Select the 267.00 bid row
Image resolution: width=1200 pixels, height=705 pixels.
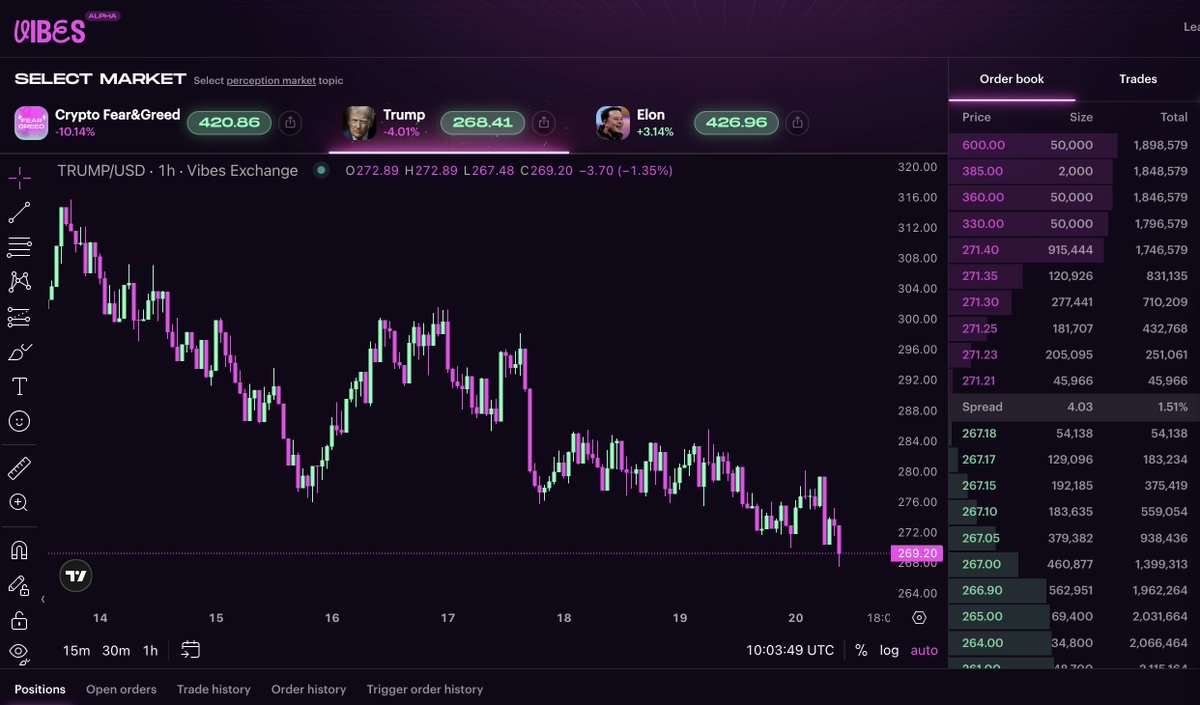click(1074, 564)
